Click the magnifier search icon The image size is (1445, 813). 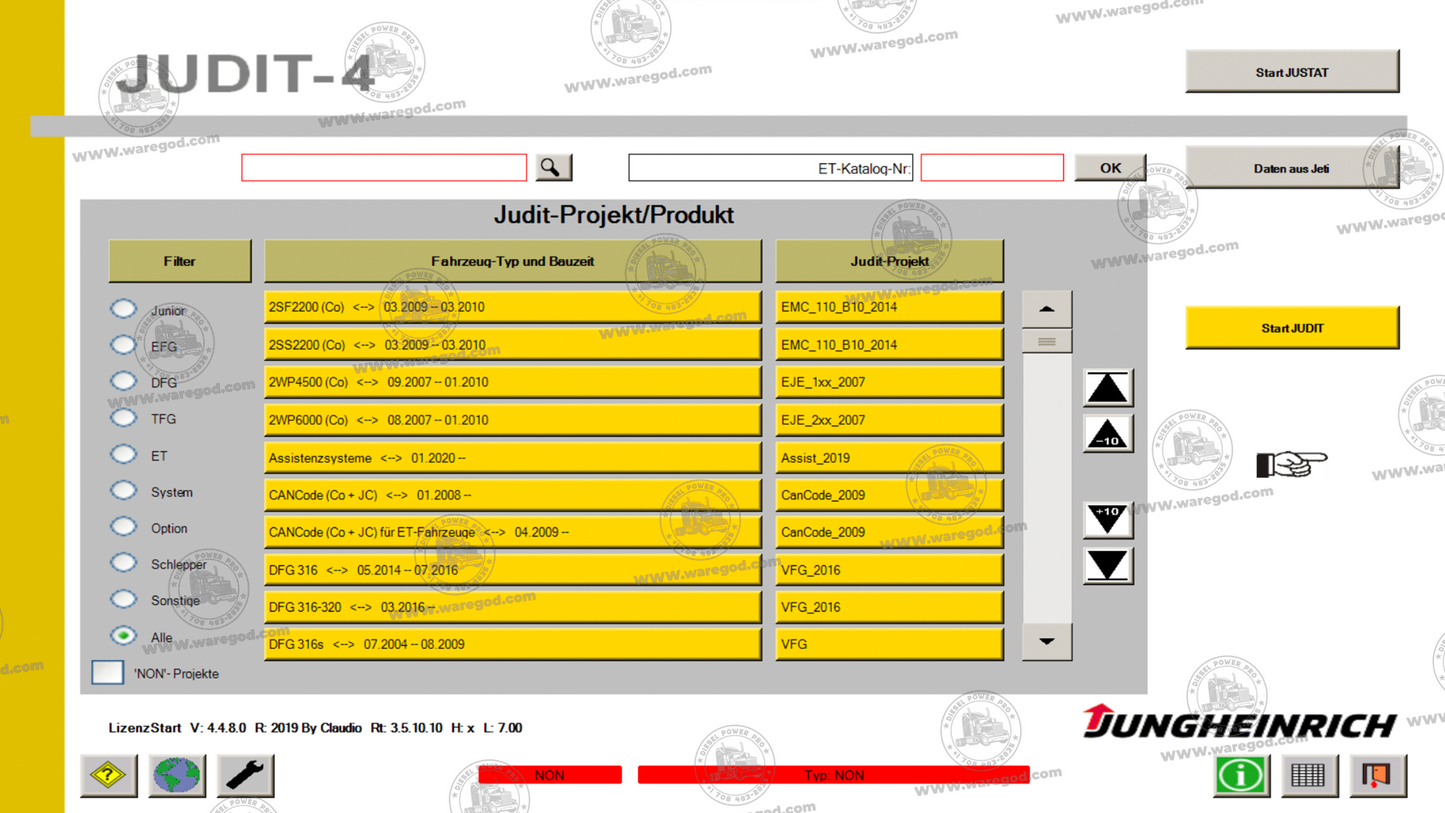pos(553,167)
